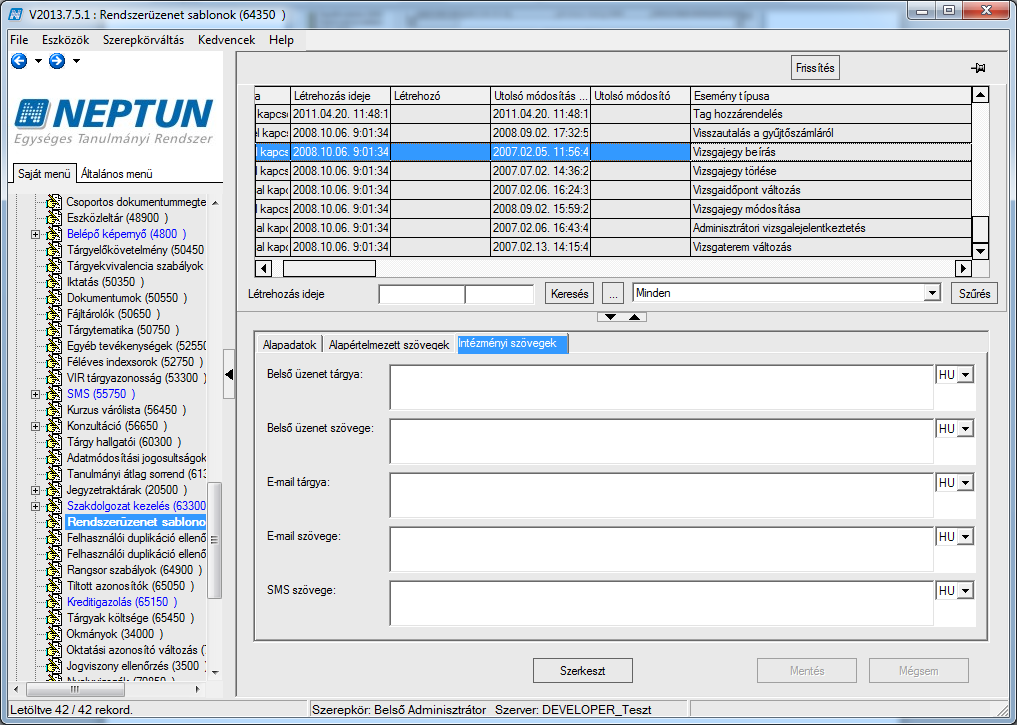Click the E-mail szövege text field
The width and height of the screenshot is (1017, 725).
pyautogui.click(x=662, y=549)
